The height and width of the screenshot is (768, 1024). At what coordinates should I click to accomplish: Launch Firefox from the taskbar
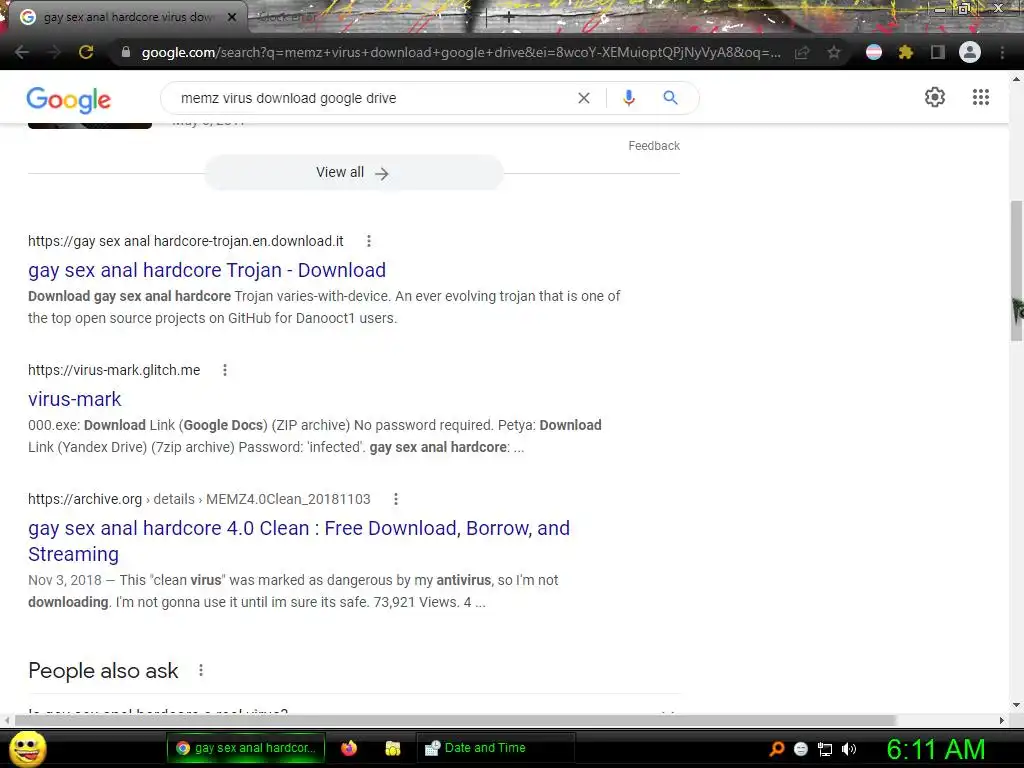tap(349, 748)
